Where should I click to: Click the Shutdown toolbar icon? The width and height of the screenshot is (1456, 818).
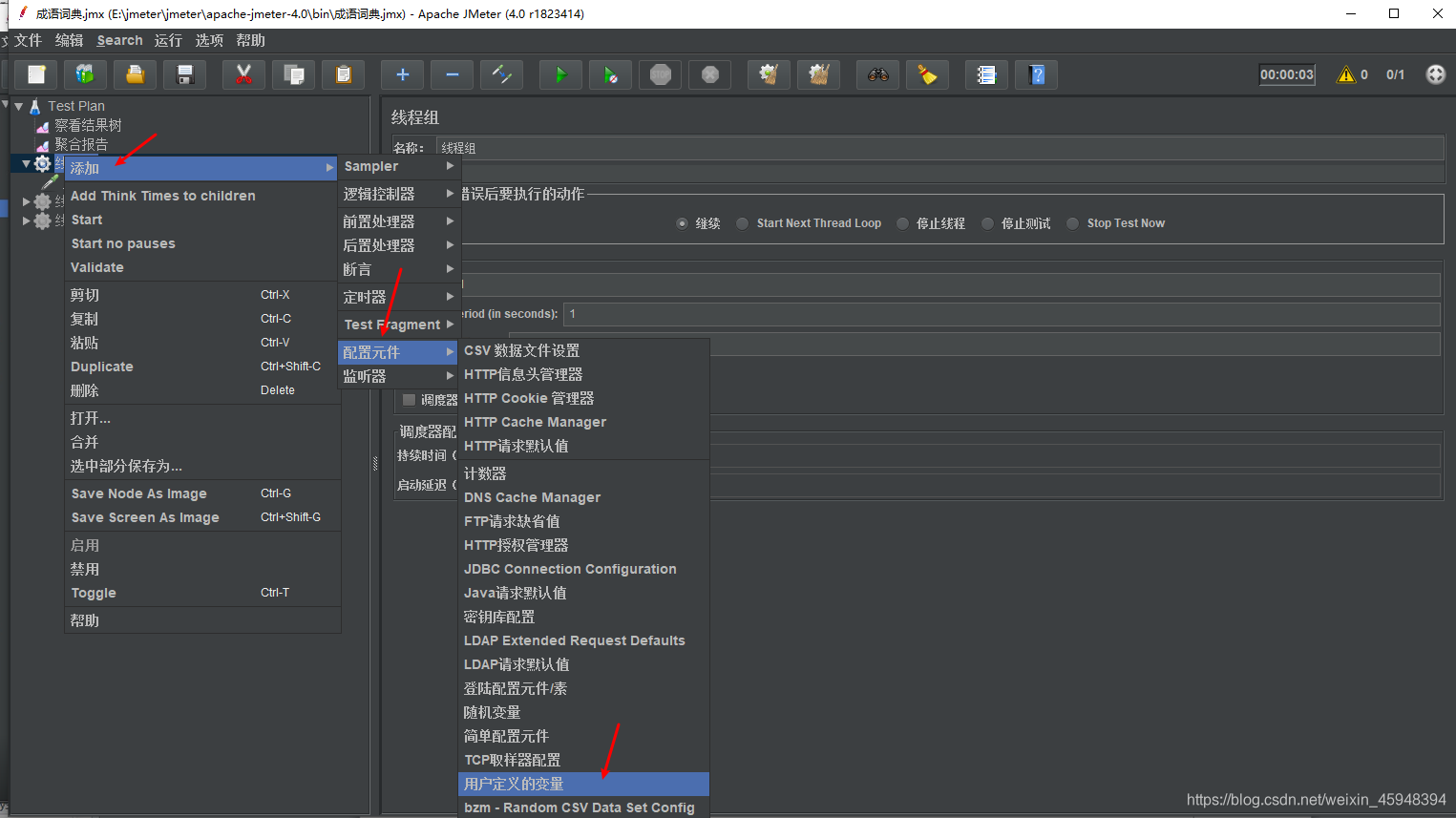[x=710, y=74]
